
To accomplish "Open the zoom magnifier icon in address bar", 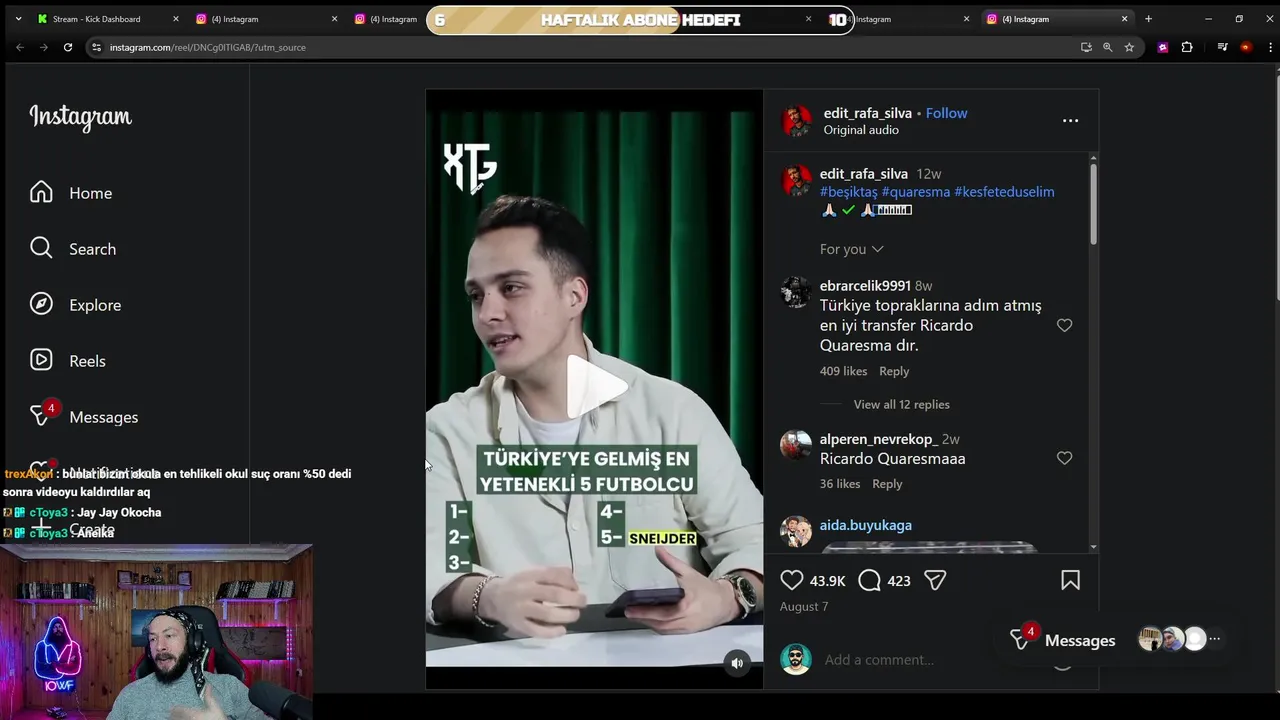I will (1107, 47).
